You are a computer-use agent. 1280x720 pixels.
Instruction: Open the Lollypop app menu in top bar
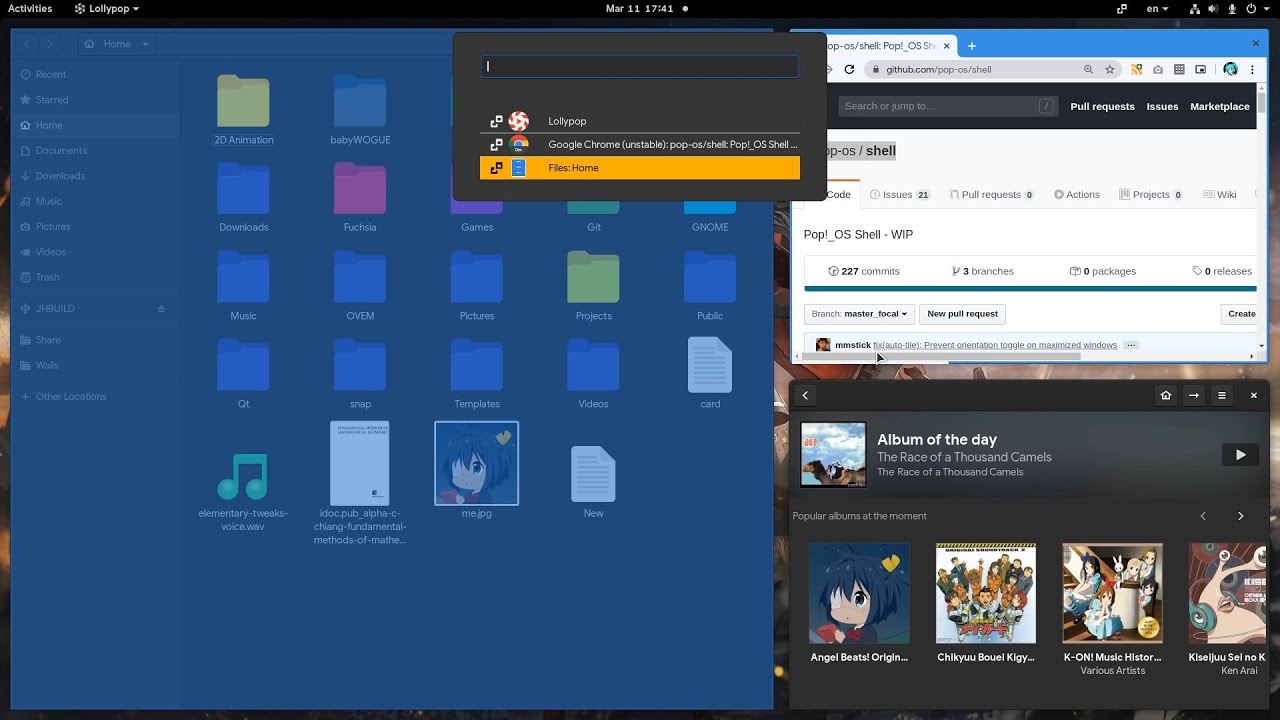tap(107, 9)
